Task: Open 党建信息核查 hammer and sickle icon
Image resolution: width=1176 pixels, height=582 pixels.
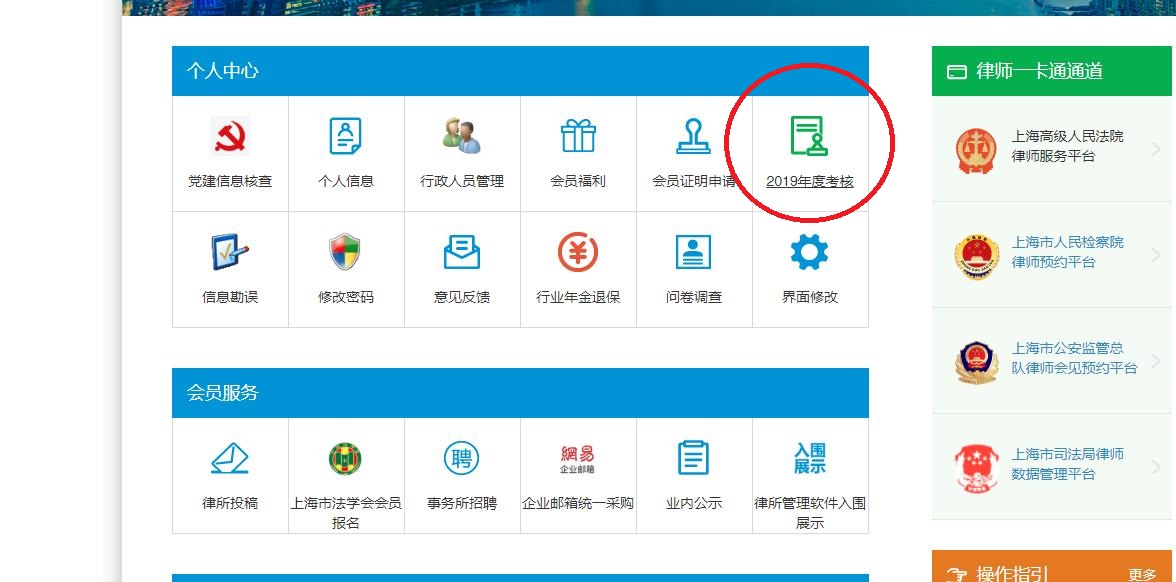Action: coord(230,136)
